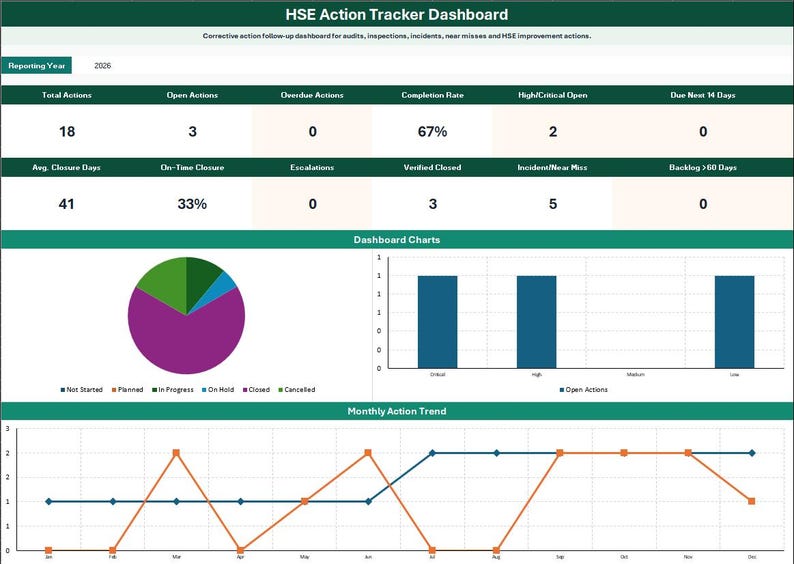The width and height of the screenshot is (794, 564).
Task: Select the Verified Closed header
Action: 432,167
